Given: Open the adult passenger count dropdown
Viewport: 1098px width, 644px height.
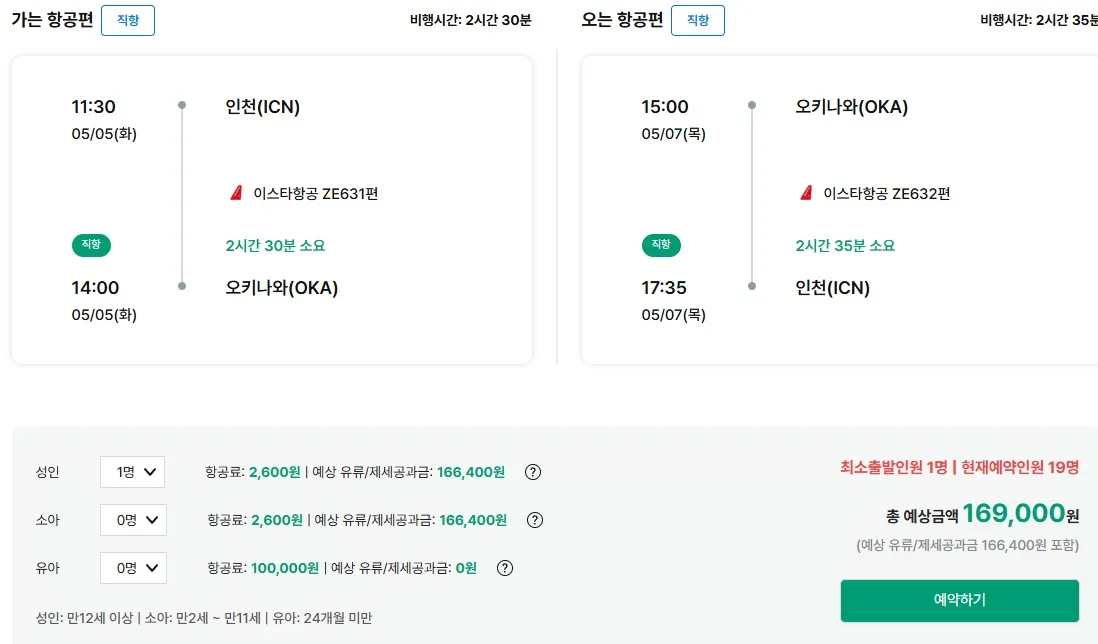Looking at the screenshot, I should (x=132, y=471).
